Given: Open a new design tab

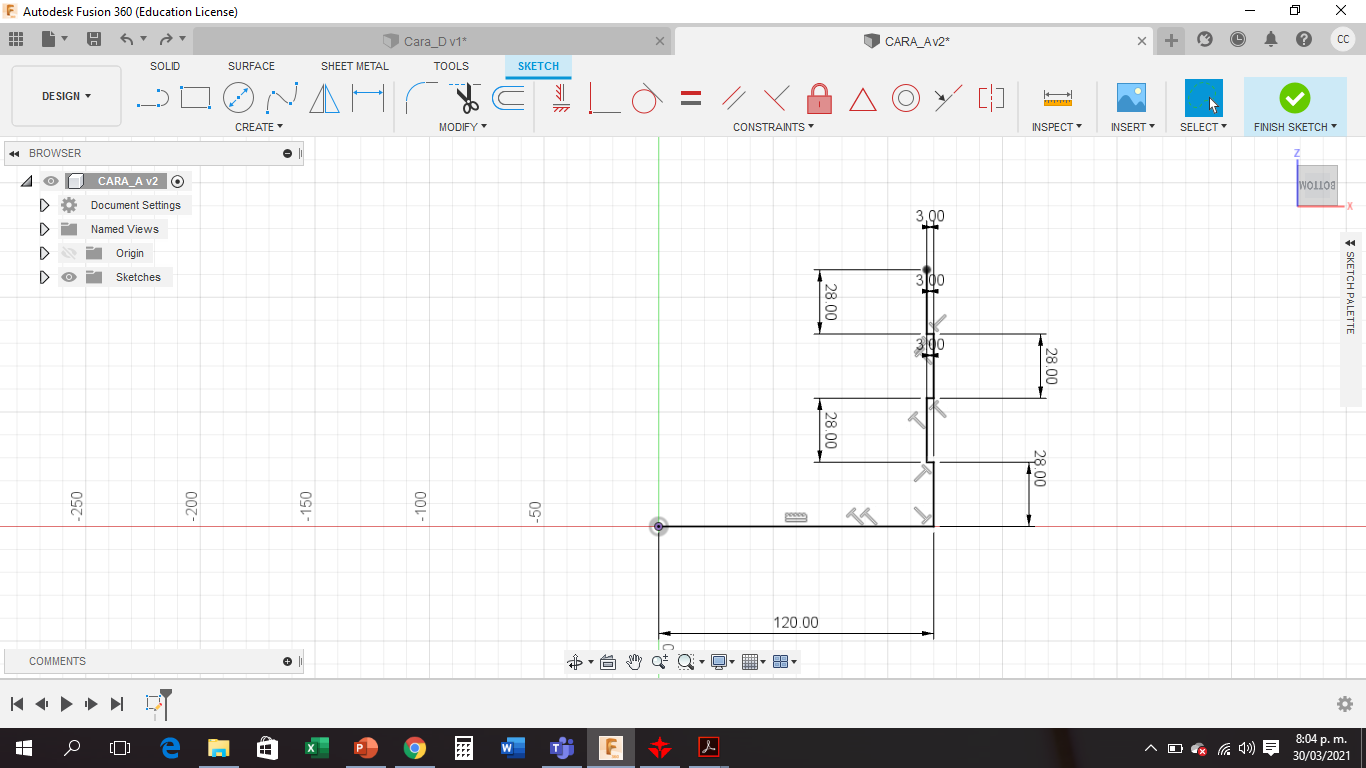Looking at the screenshot, I should [1171, 41].
